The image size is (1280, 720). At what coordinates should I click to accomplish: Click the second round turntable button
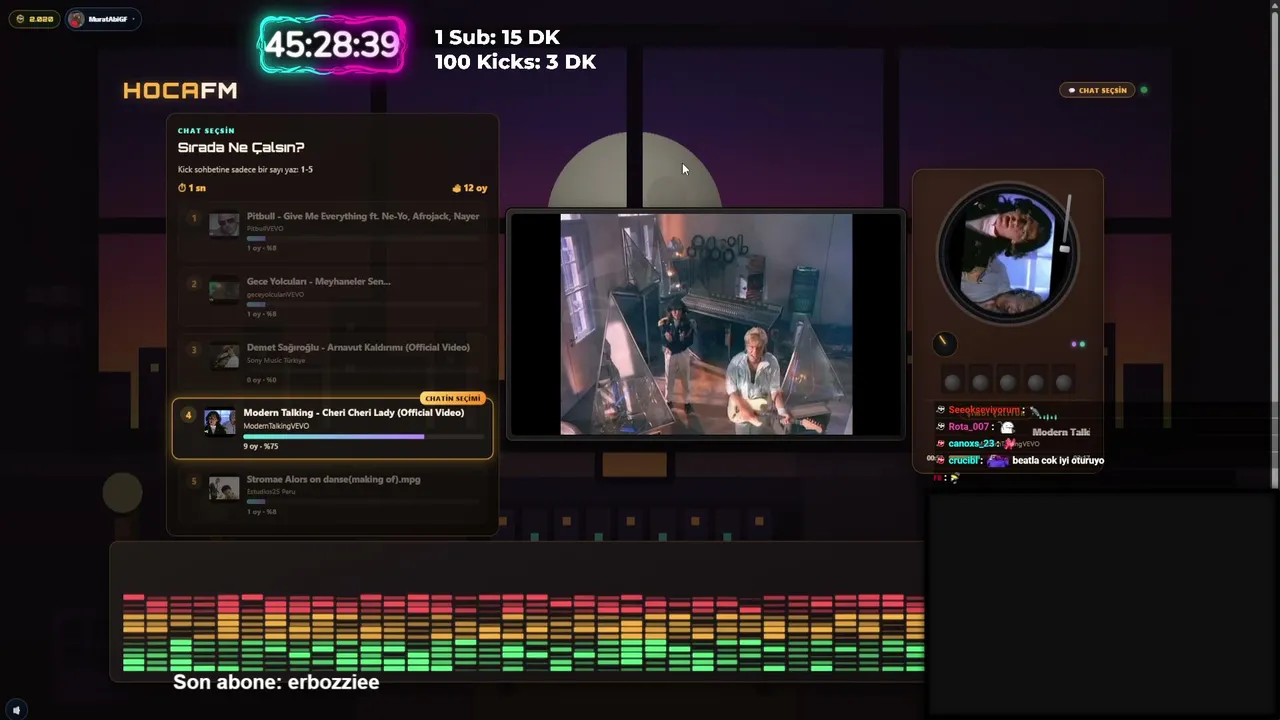point(980,382)
